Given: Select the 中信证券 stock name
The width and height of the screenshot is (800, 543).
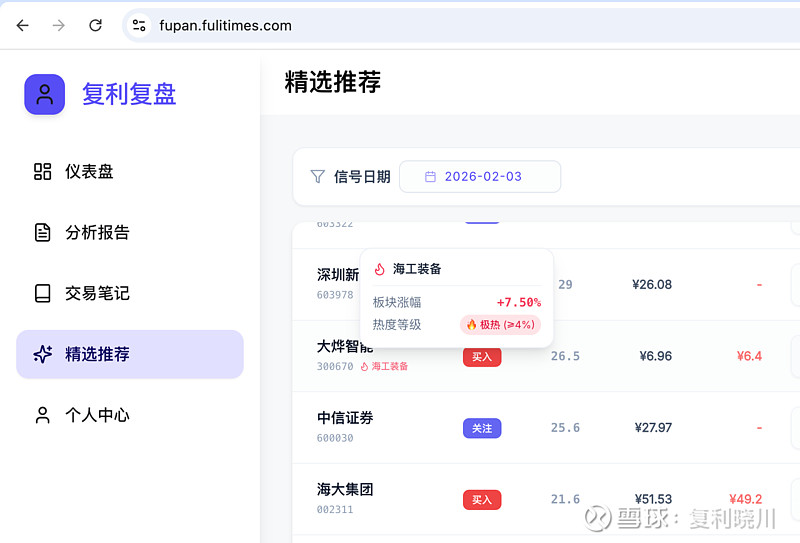Looking at the screenshot, I should (x=345, y=418).
